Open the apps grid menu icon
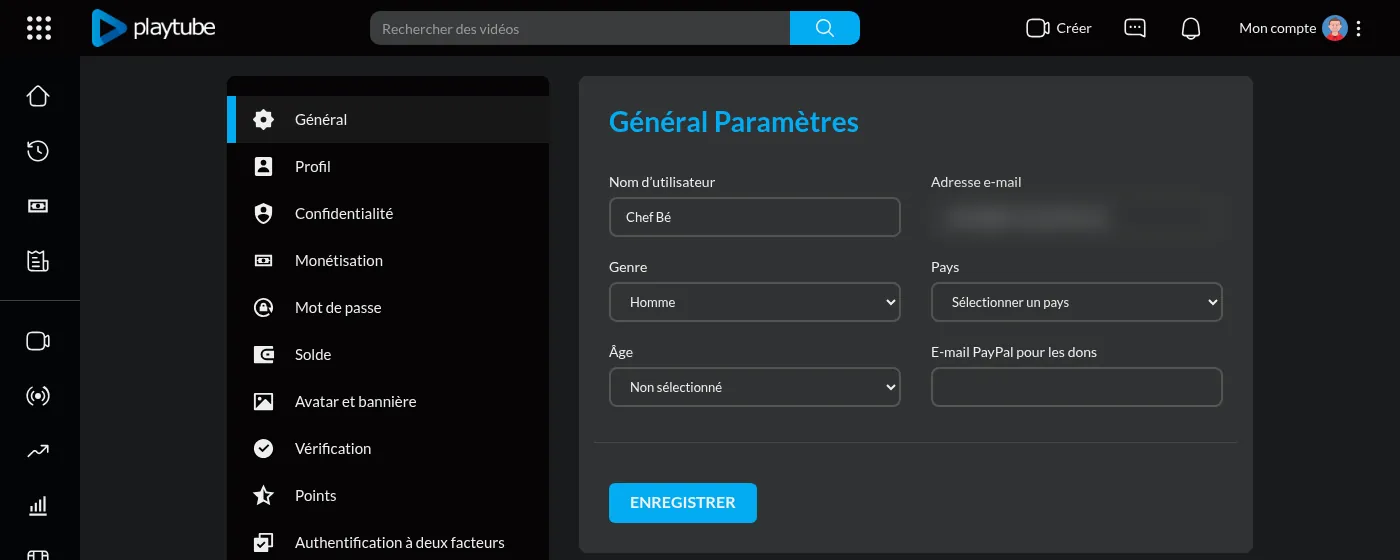This screenshot has width=1400, height=560. click(38, 28)
